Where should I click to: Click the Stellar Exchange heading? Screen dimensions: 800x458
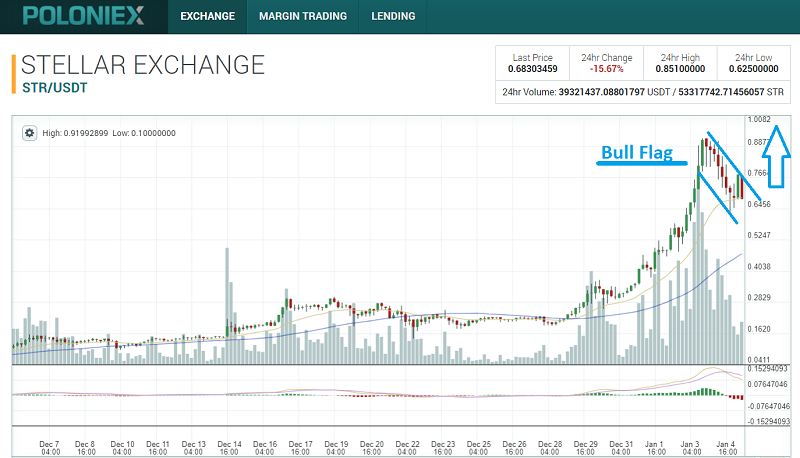click(143, 65)
